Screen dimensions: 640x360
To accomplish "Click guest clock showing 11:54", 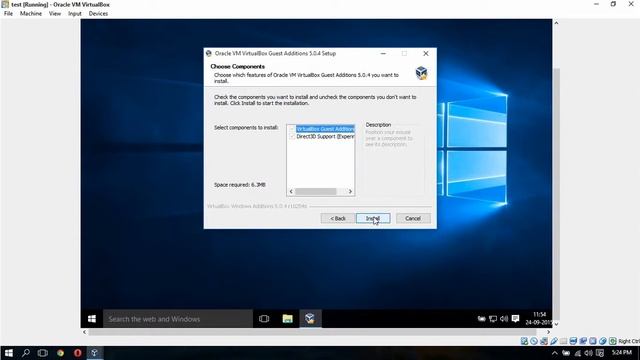I will click(x=539, y=315).
